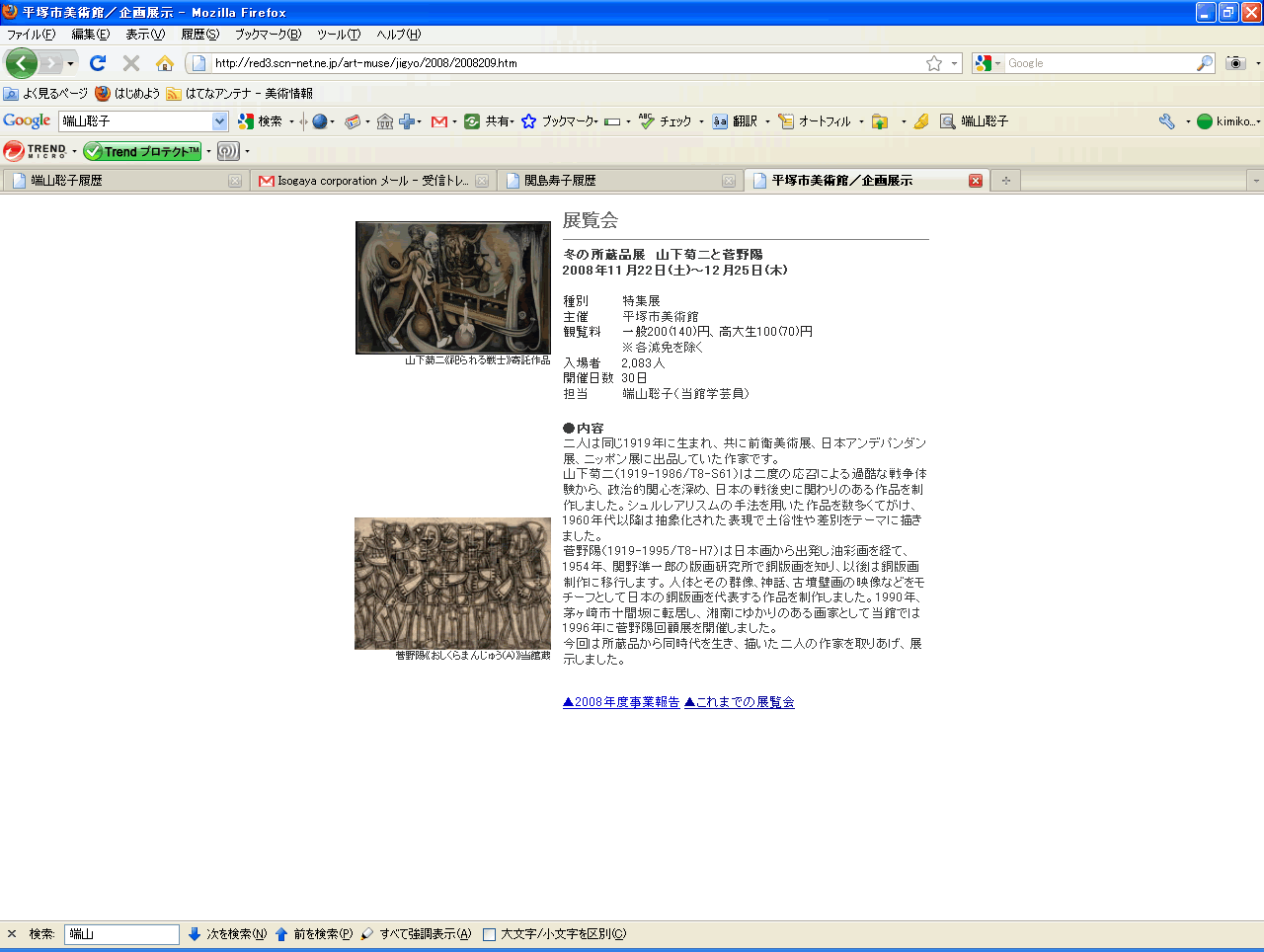Screen dimensions: 1264x952
Task: Open Google Toolbar search box dropdown
Action: click(220, 121)
